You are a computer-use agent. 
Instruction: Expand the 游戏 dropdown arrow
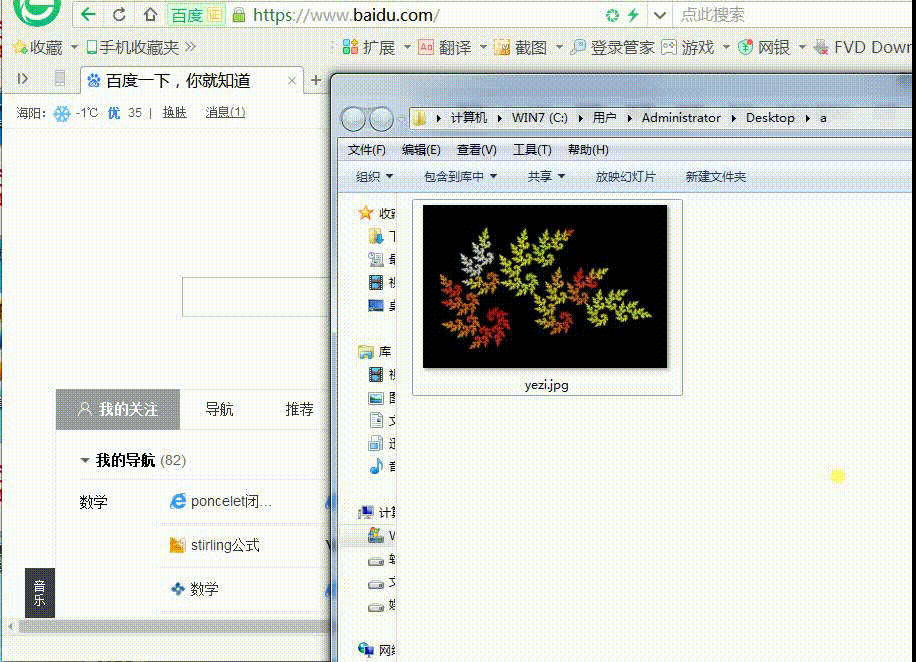click(x=726, y=47)
